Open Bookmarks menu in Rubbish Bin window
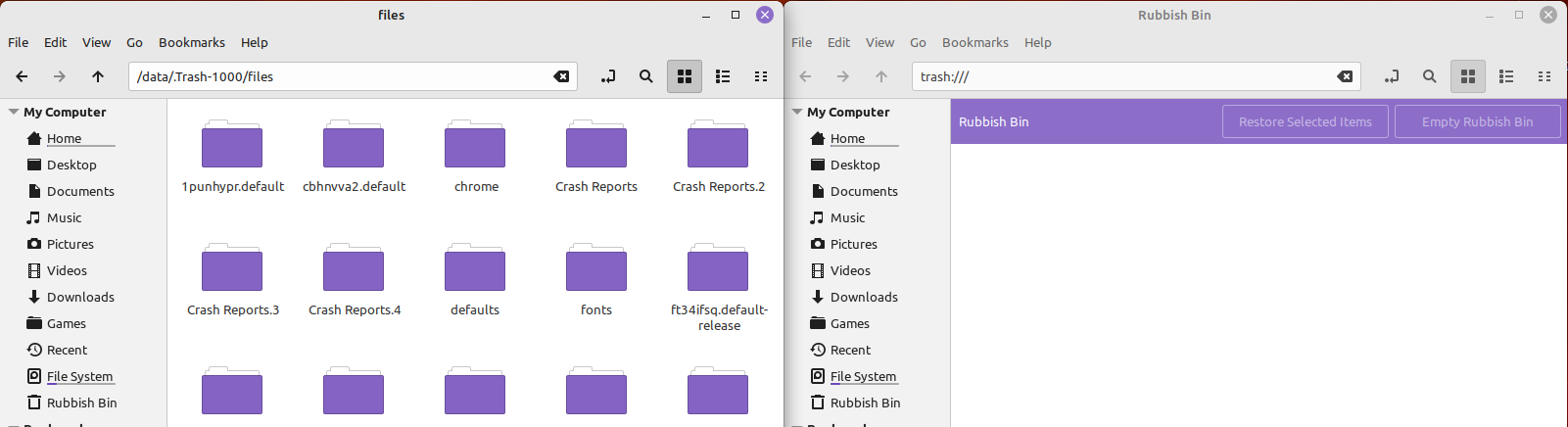This screenshot has width=1568, height=427. coord(975,42)
